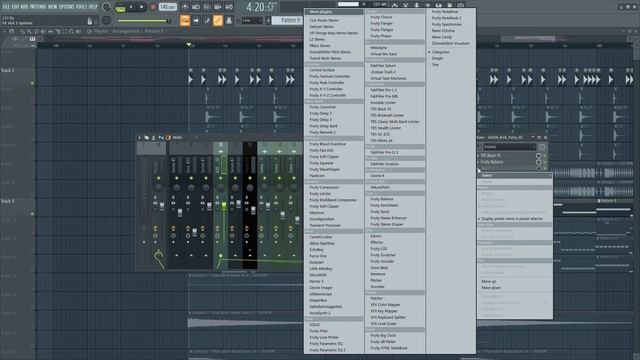Select Track 9 header in the playlist
Image resolution: width=640 pixels, height=360 pixels.
tap(18, 207)
